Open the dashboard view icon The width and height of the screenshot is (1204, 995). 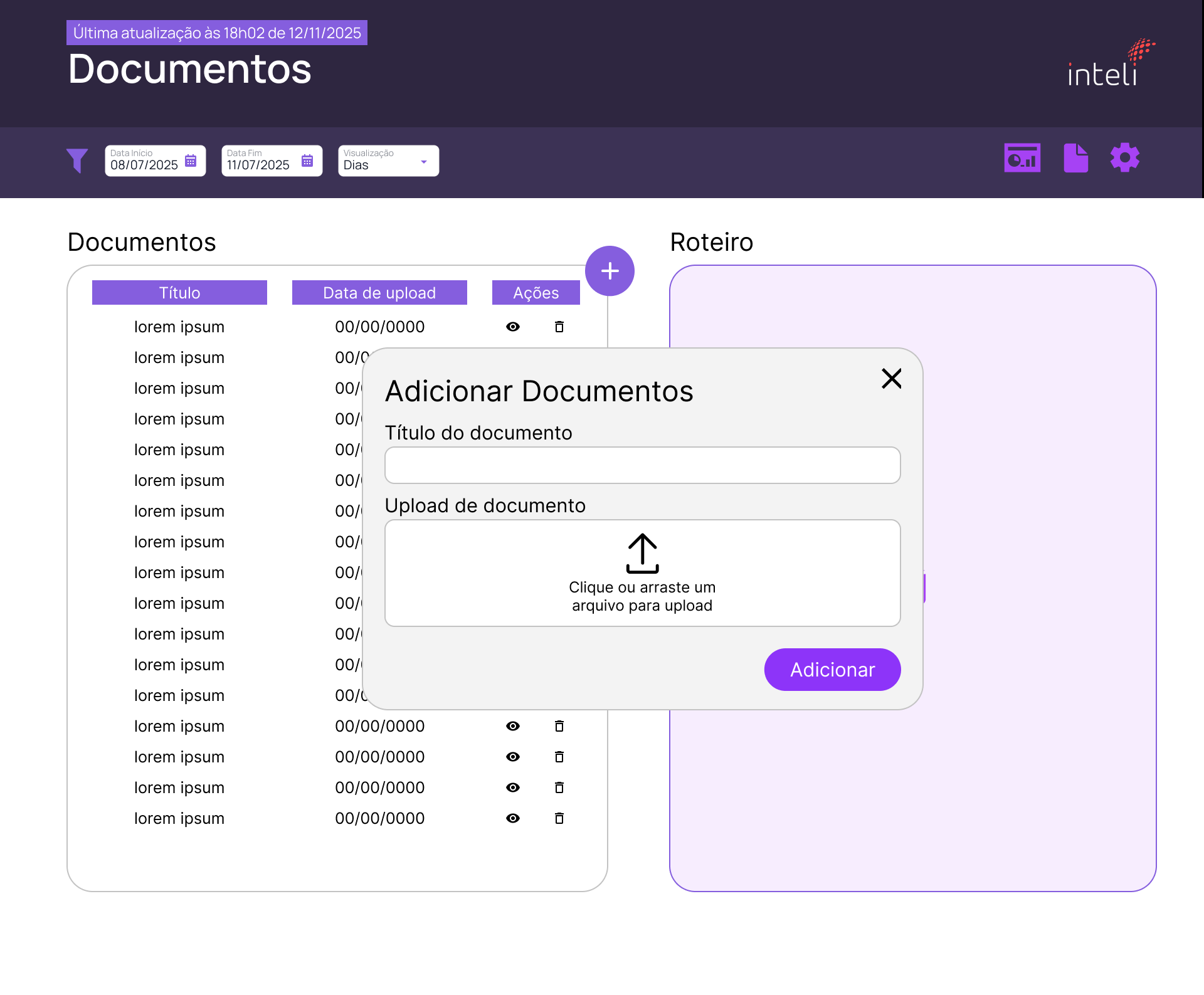[x=1022, y=157]
